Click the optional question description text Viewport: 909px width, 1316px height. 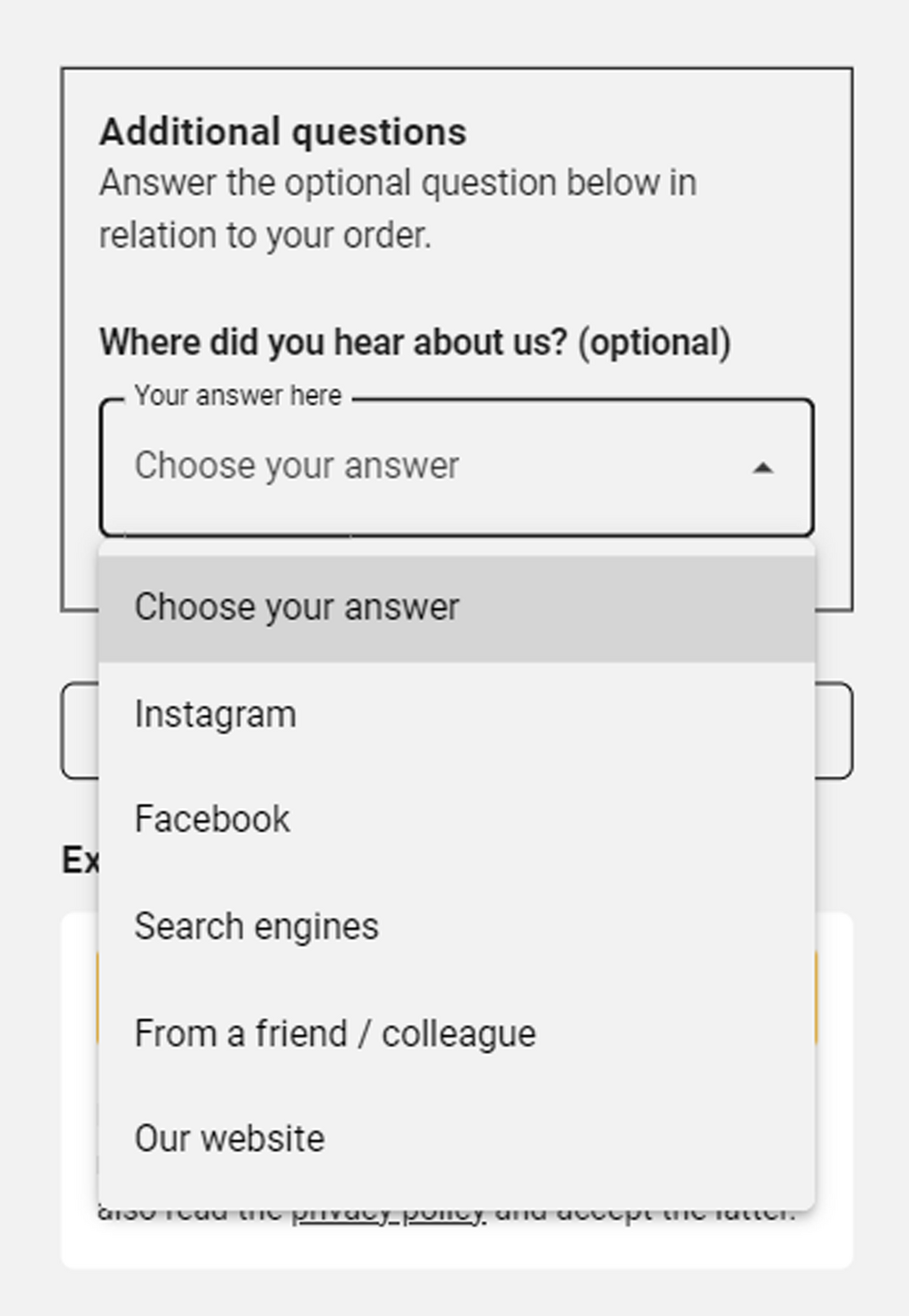398,209
